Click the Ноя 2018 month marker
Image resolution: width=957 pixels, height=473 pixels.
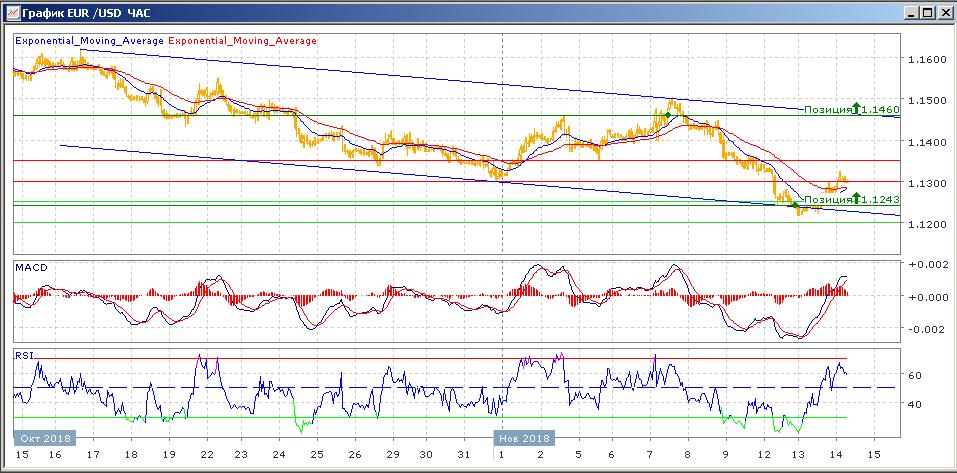click(526, 438)
